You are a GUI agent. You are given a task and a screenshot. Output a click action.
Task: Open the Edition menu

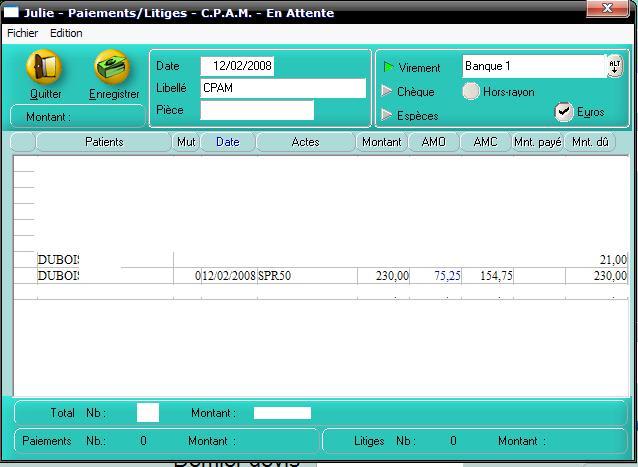pyautogui.click(x=66, y=33)
